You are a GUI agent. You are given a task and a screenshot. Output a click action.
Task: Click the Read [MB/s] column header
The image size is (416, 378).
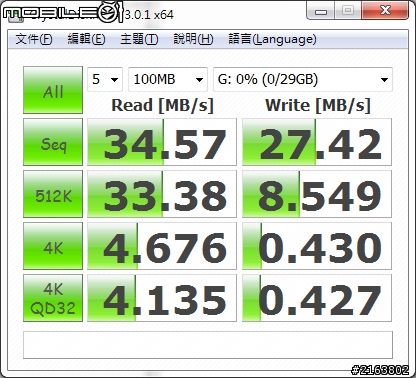[162, 105]
